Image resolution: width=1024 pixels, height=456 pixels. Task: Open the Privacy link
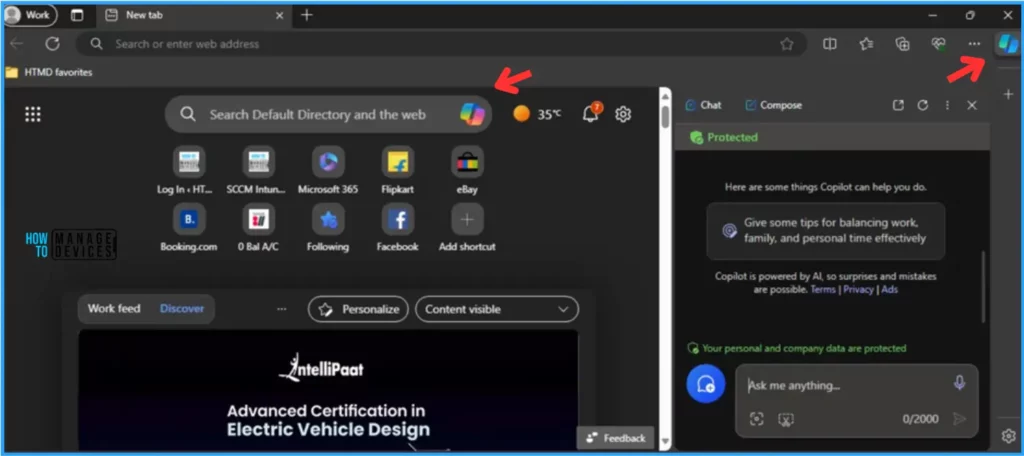pyautogui.click(x=858, y=289)
